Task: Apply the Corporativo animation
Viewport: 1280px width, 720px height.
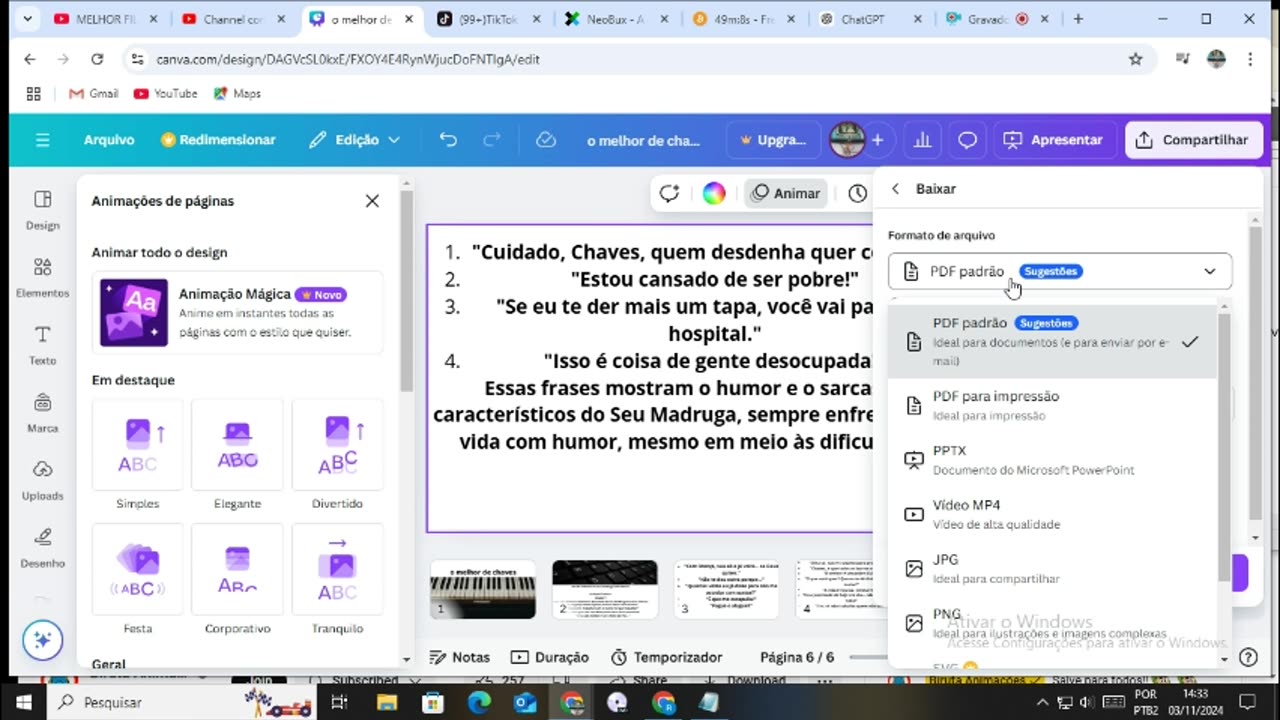Action: [x=237, y=580]
